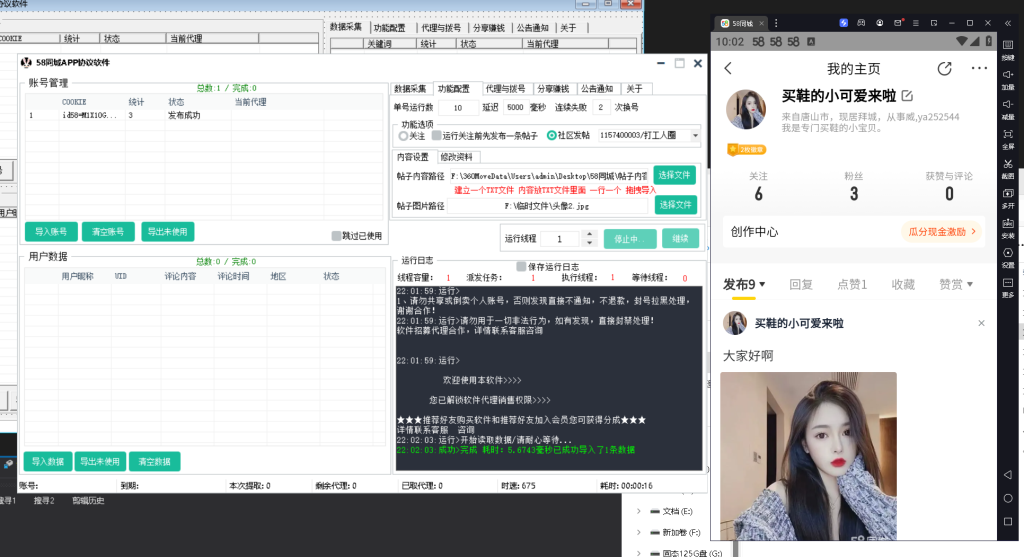Tap the back arrow on 我的主页
Image resolution: width=1024 pixels, height=557 pixels.
[728, 69]
